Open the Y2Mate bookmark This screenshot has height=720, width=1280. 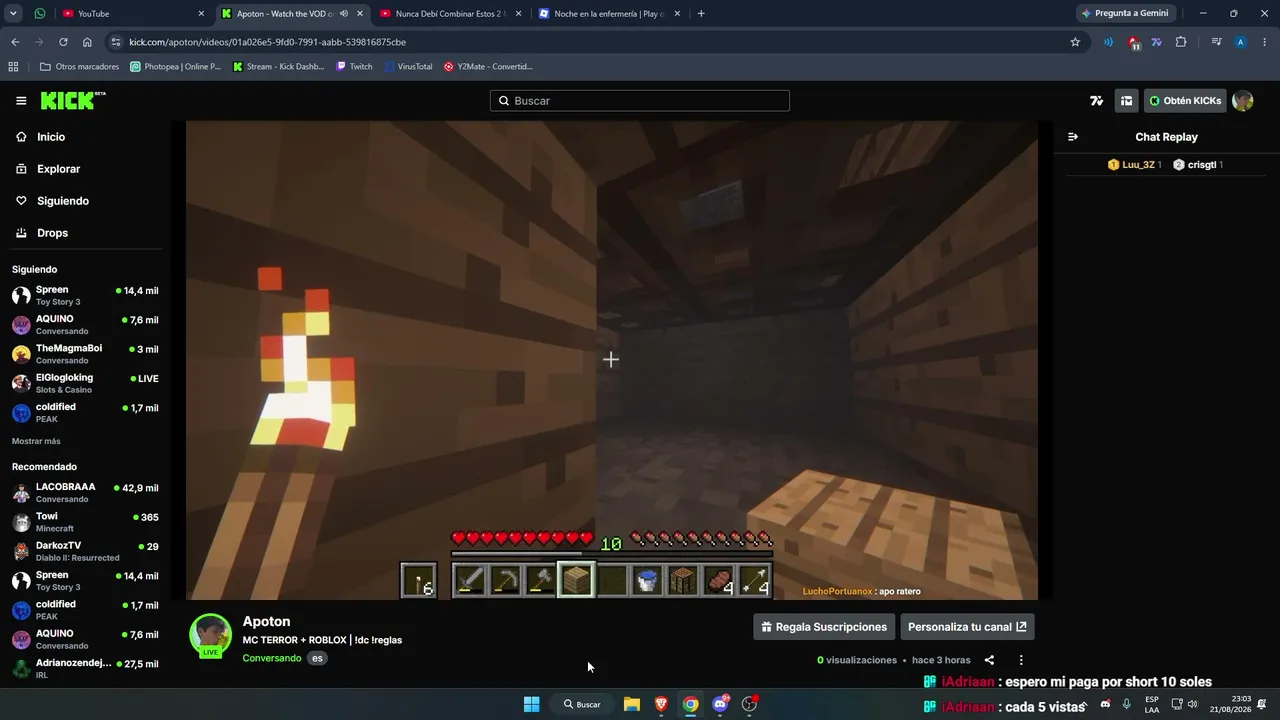coord(488,67)
